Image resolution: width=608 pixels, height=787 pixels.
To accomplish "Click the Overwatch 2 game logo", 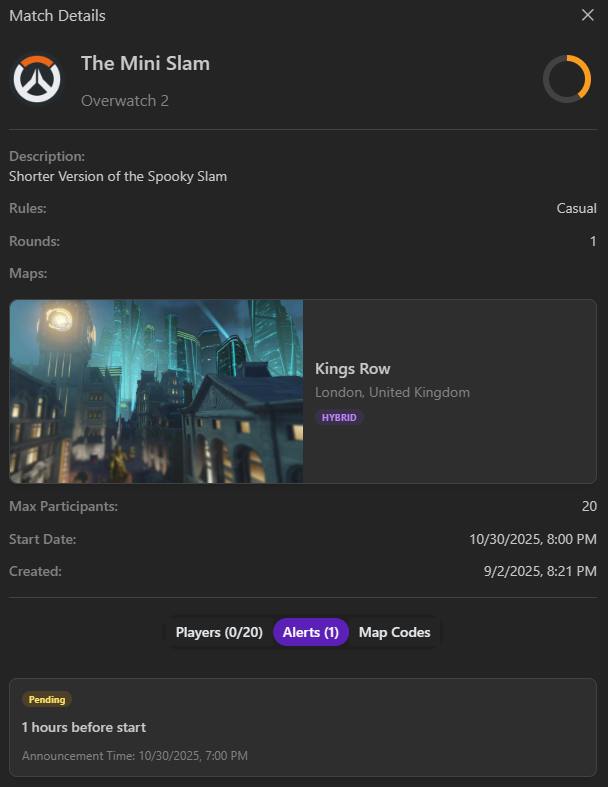I will [x=37, y=79].
